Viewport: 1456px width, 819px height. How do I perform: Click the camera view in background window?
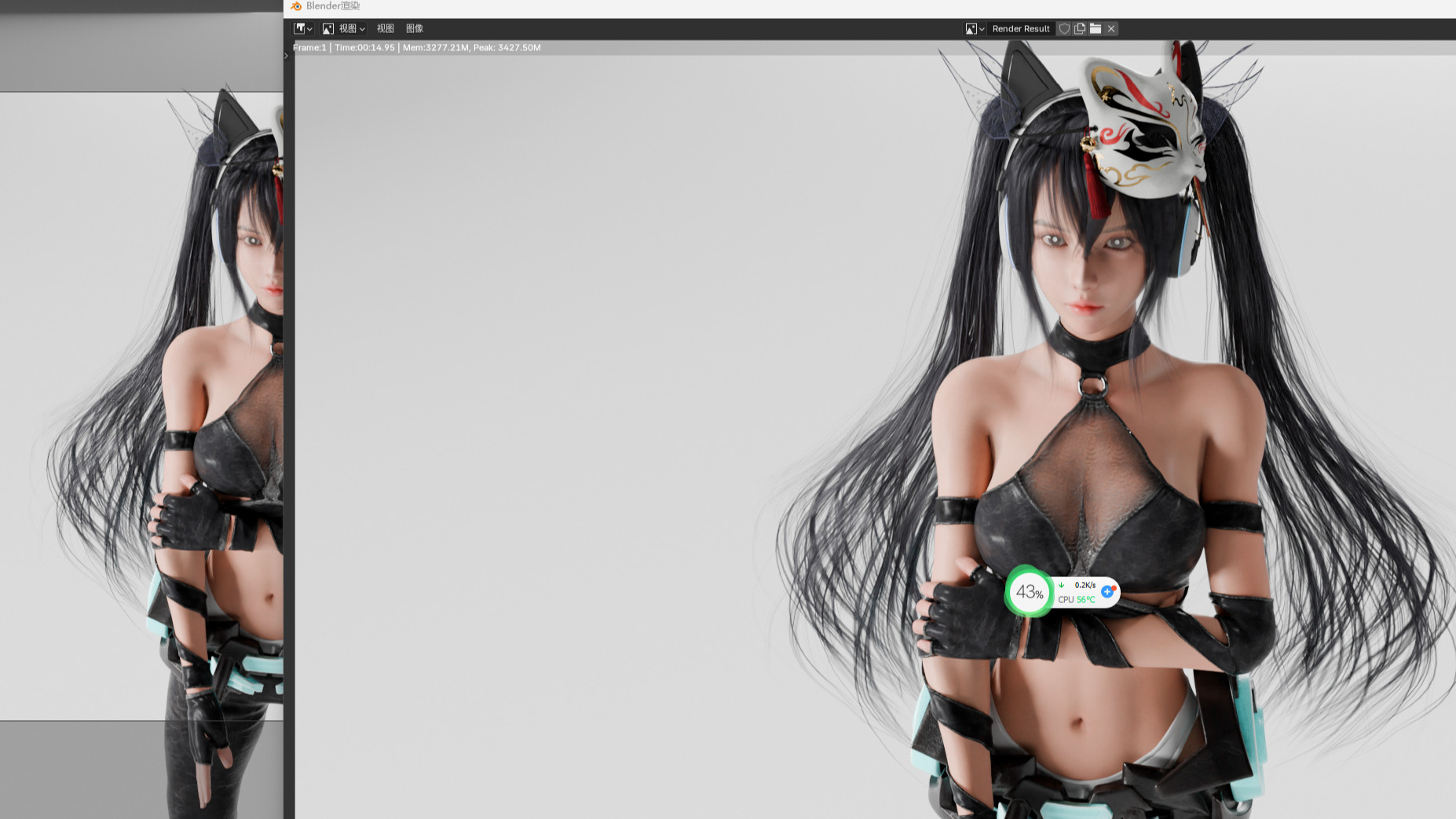click(141, 393)
